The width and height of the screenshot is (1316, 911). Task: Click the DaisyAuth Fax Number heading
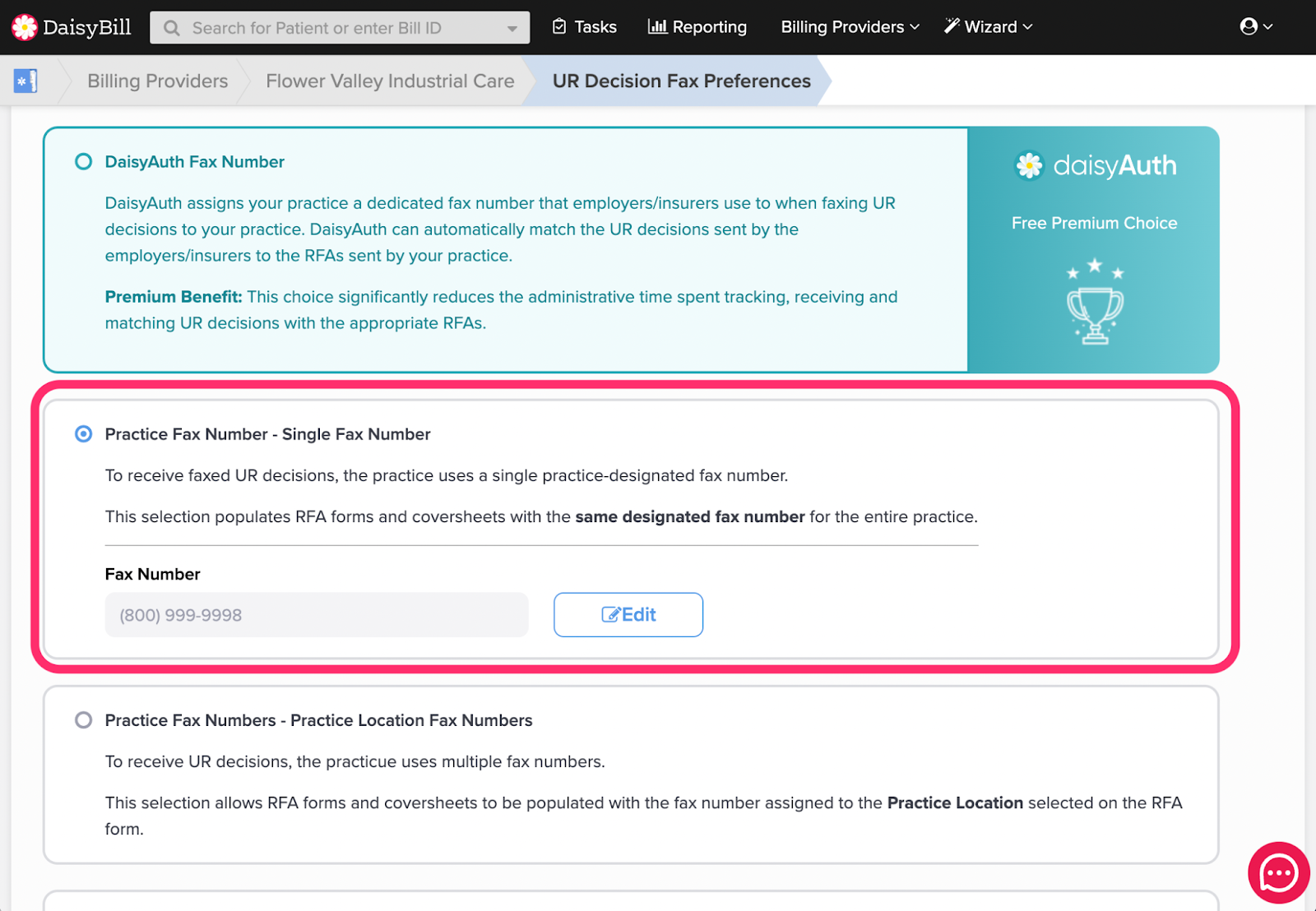pyautogui.click(x=195, y=162)
